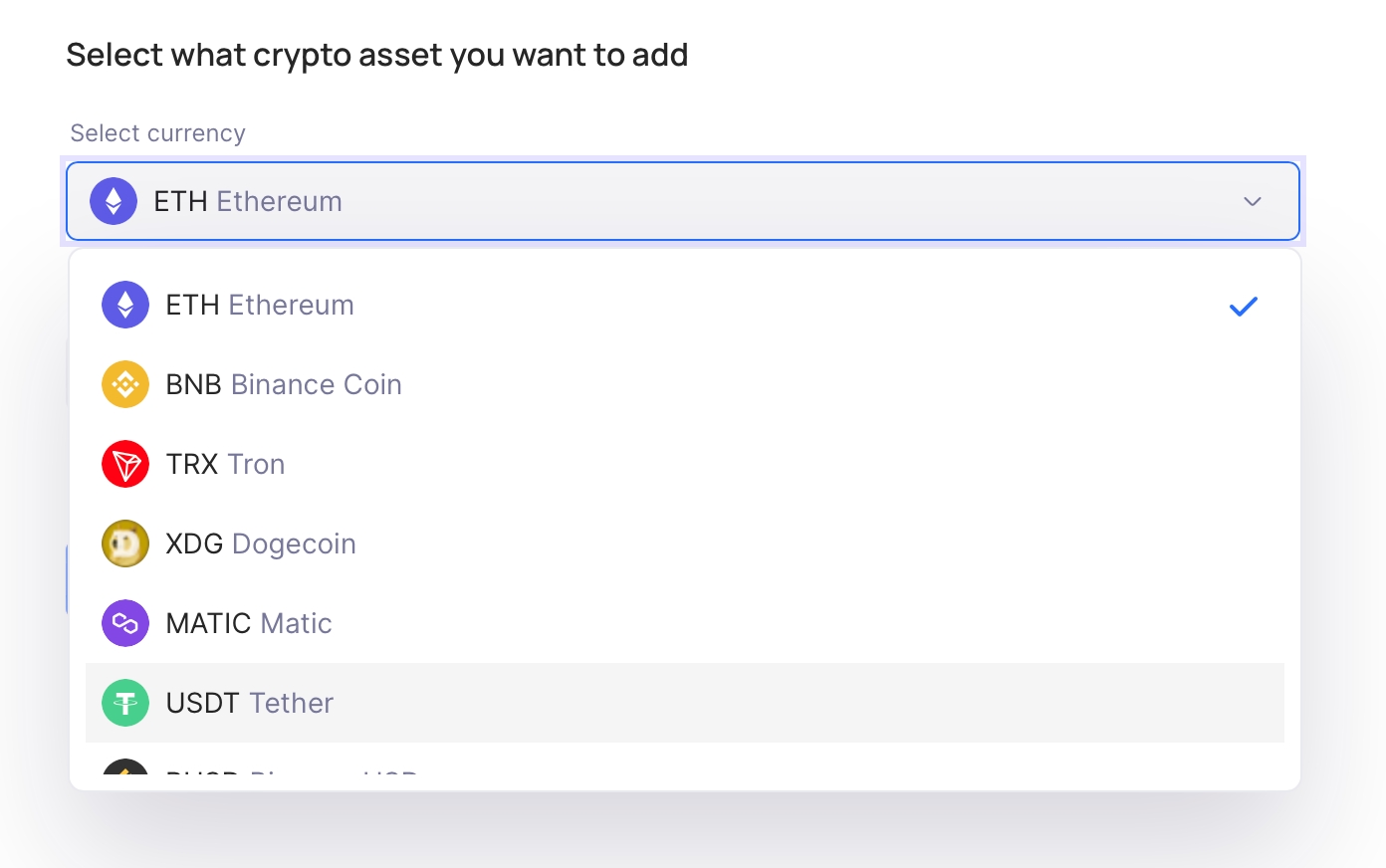The height and width of the screenshot is (868, 1386).
Task: Pick TRX Tron as the currency
Action: (226, 464)
